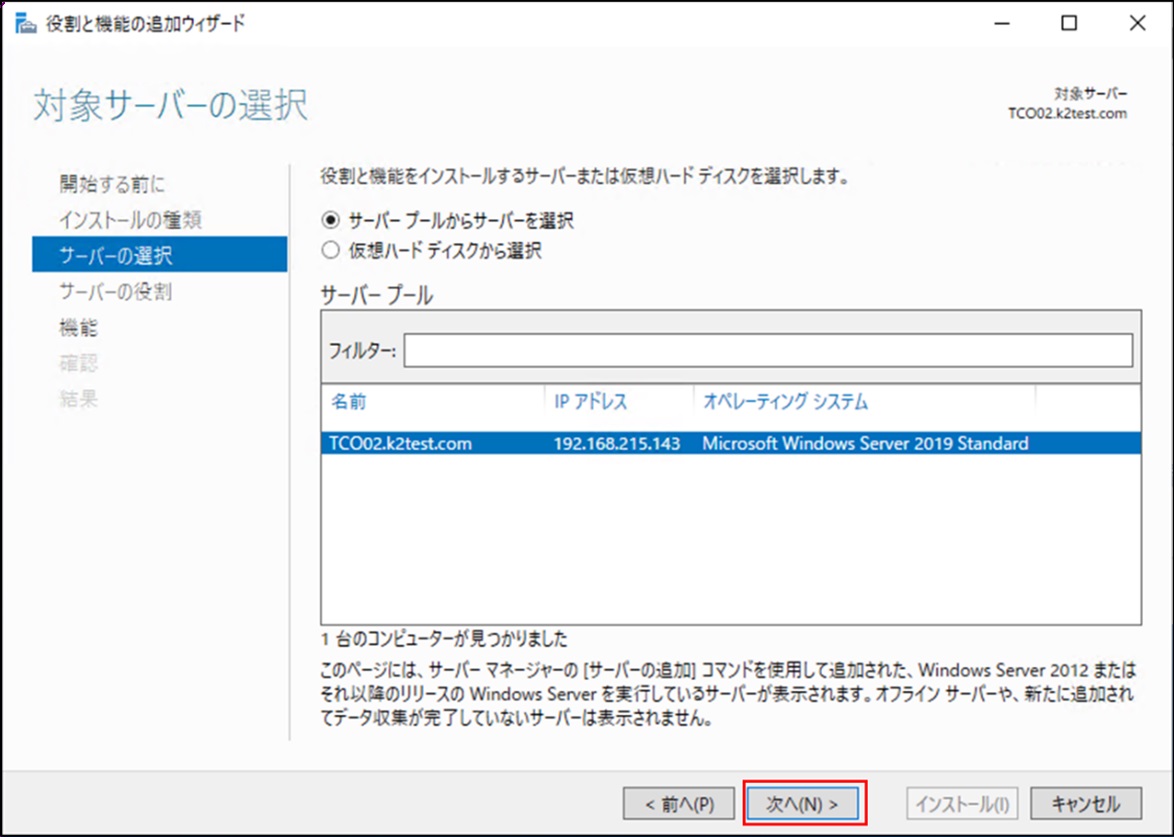
Task: Click the wizard icon in title bar
Action: tap(23, 23)
